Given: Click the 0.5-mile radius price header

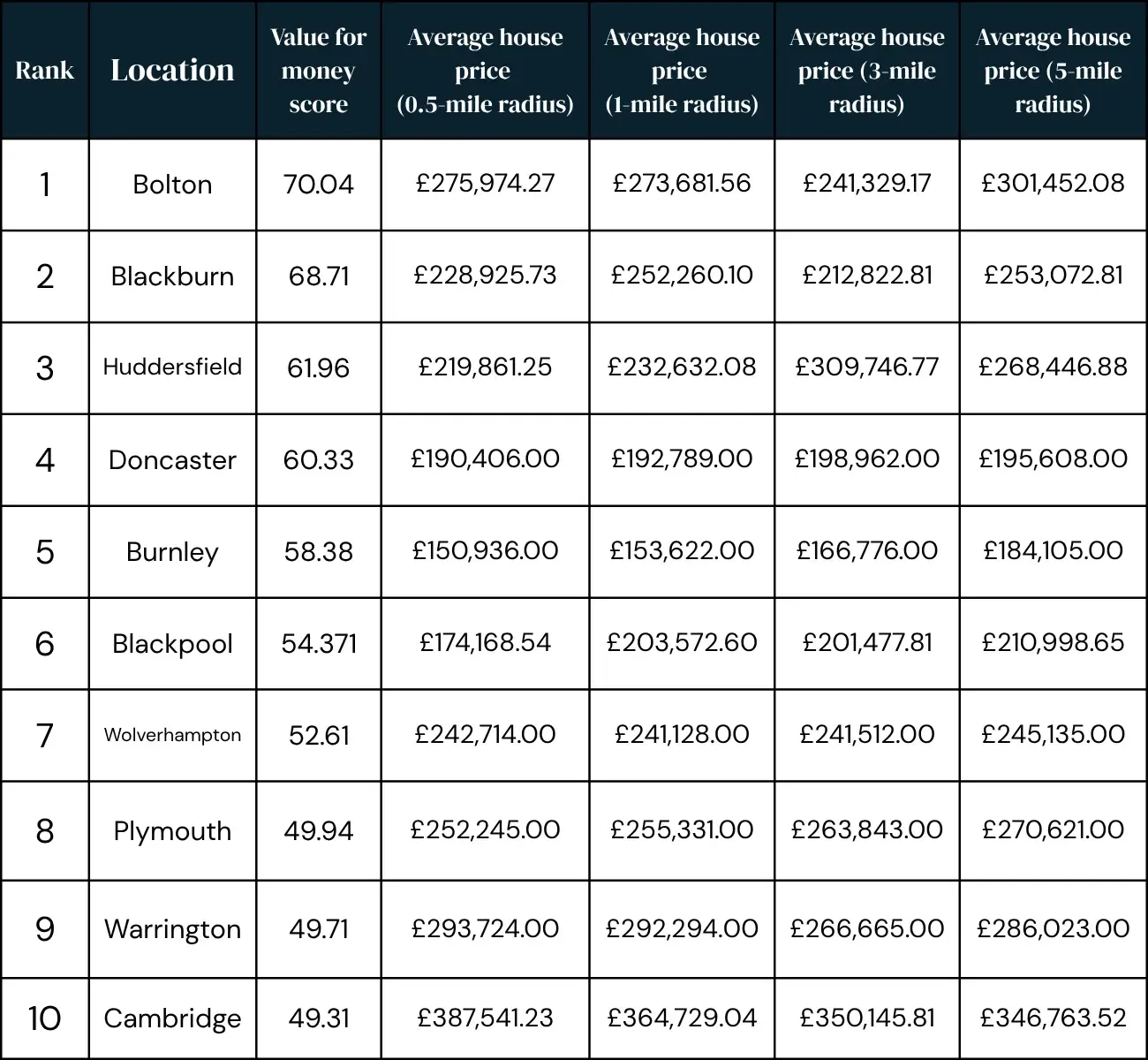Looking at the screenshot, I should [x=485, y=71].
